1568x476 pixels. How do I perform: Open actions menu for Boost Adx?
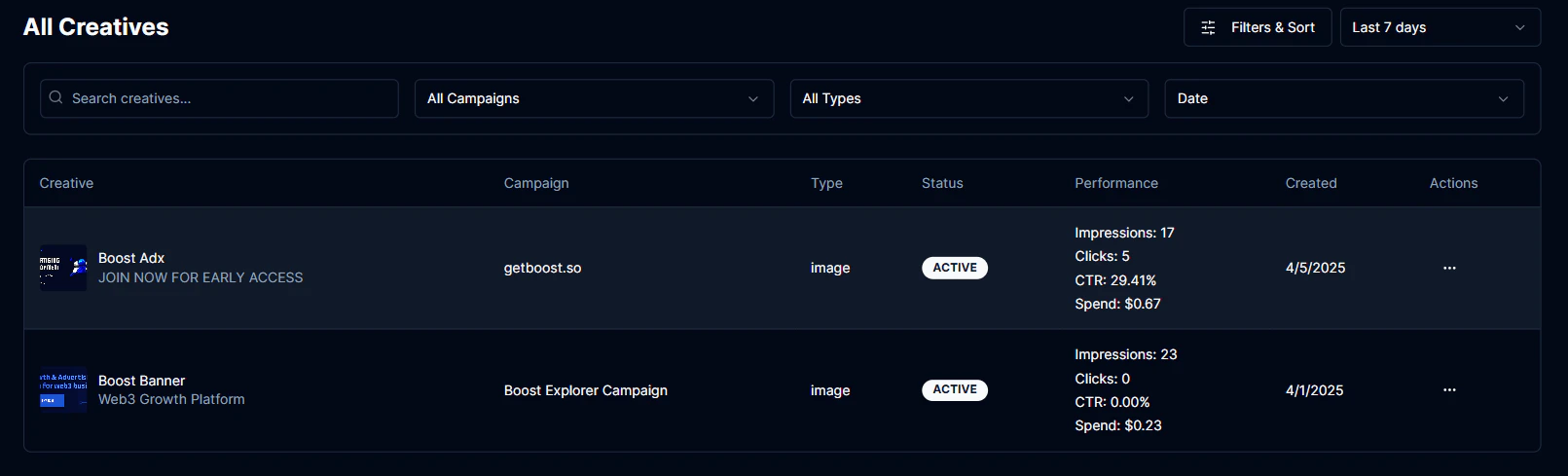(1449, 268)
